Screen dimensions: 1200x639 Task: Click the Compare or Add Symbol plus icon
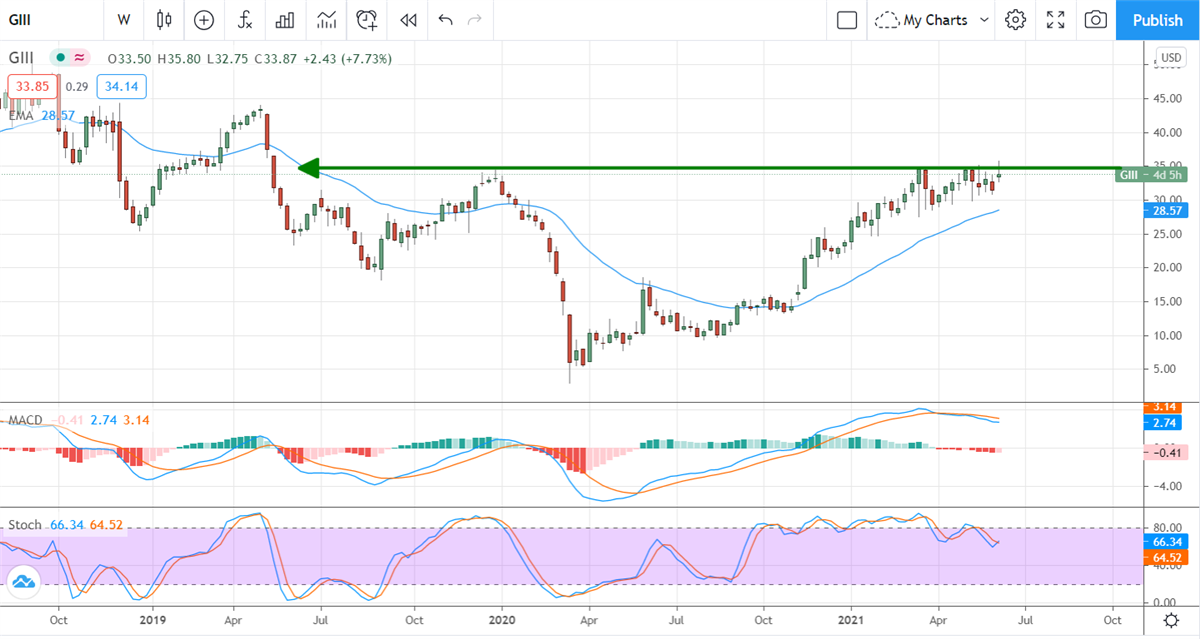[204, 20]
